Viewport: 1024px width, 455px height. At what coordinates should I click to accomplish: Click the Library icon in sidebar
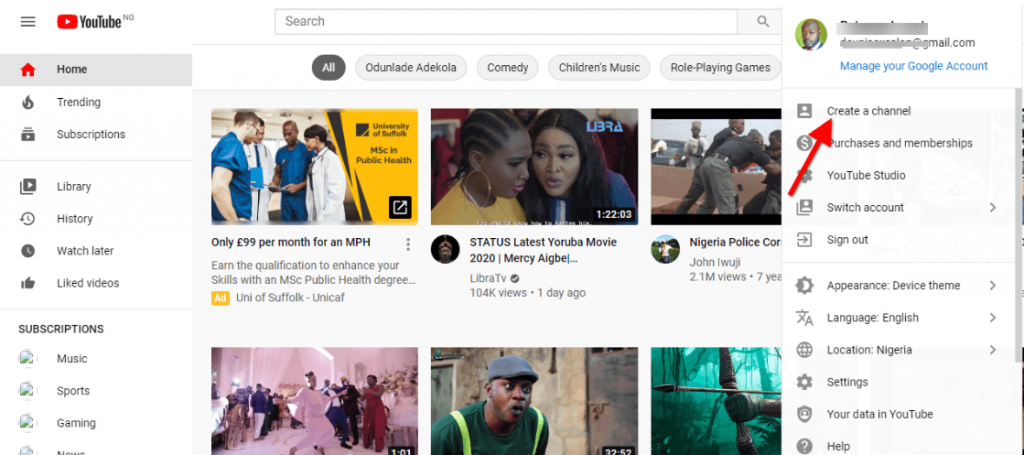pyautogui.click(x=28, y=187)
